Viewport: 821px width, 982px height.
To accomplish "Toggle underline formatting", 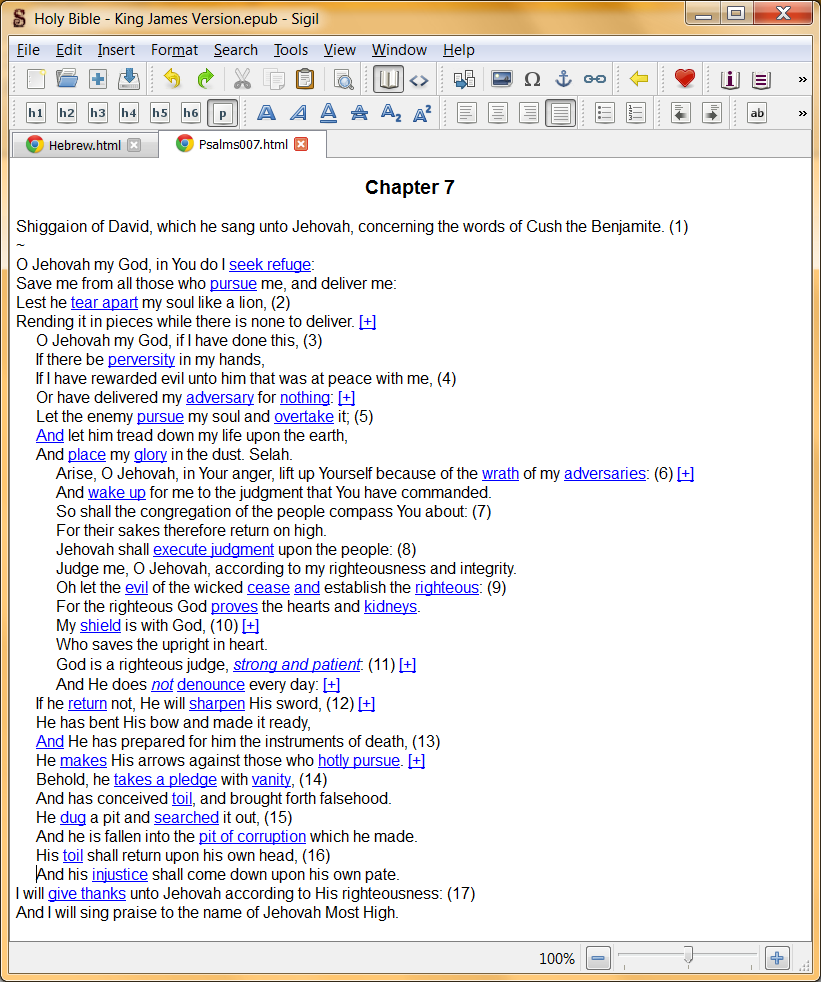I will click(328, 113).
